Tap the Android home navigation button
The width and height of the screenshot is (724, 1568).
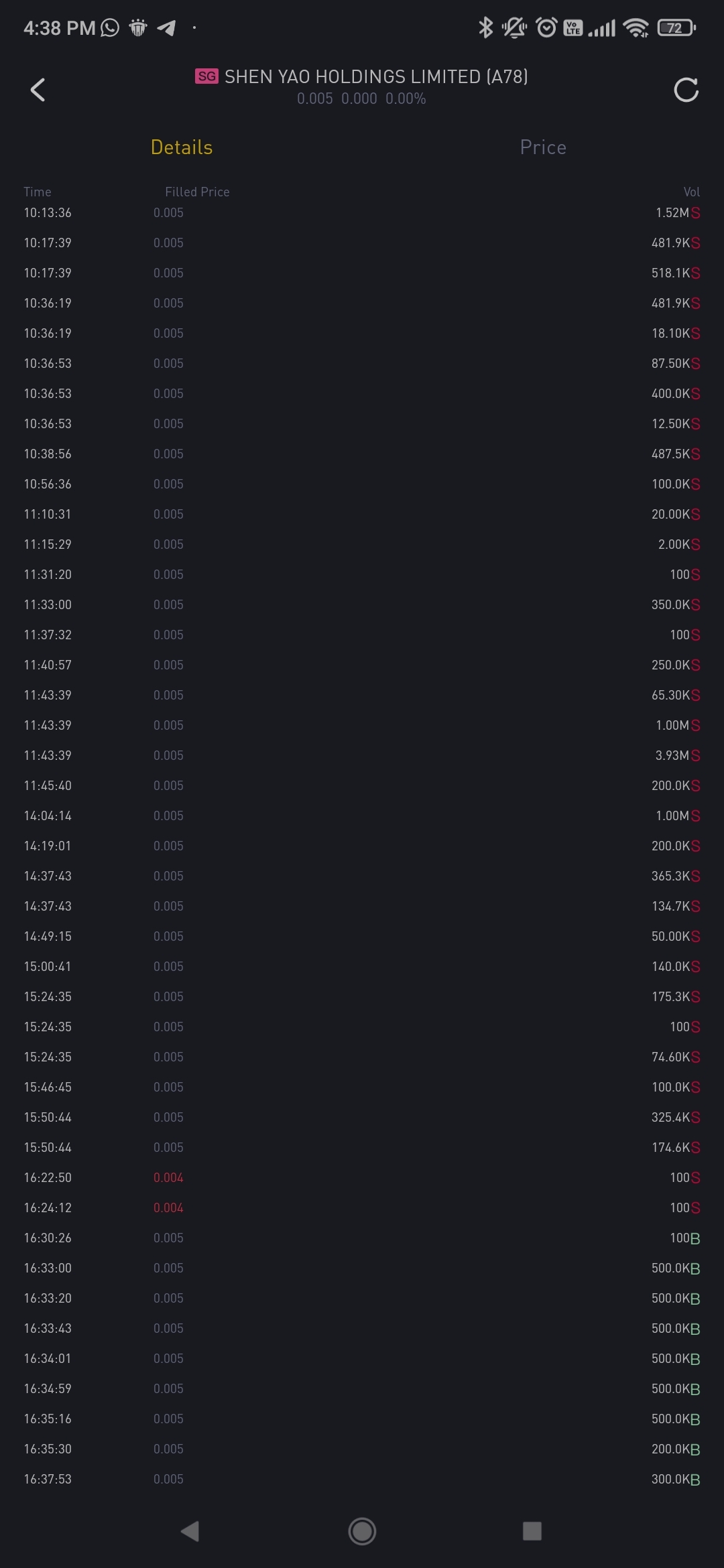pos(362,1530)
